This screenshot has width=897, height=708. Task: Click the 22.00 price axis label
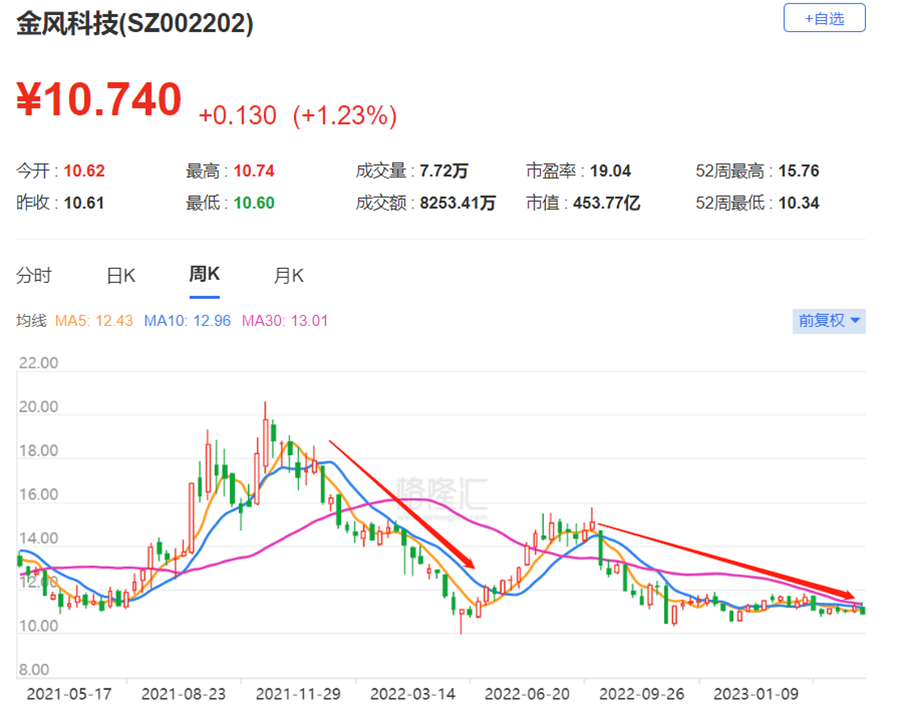[x=38, y=363]
